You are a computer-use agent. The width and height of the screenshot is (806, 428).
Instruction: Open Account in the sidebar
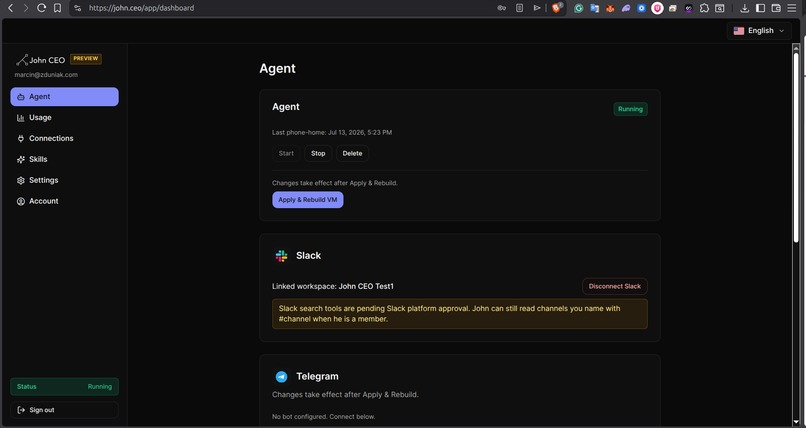point(64,201)
